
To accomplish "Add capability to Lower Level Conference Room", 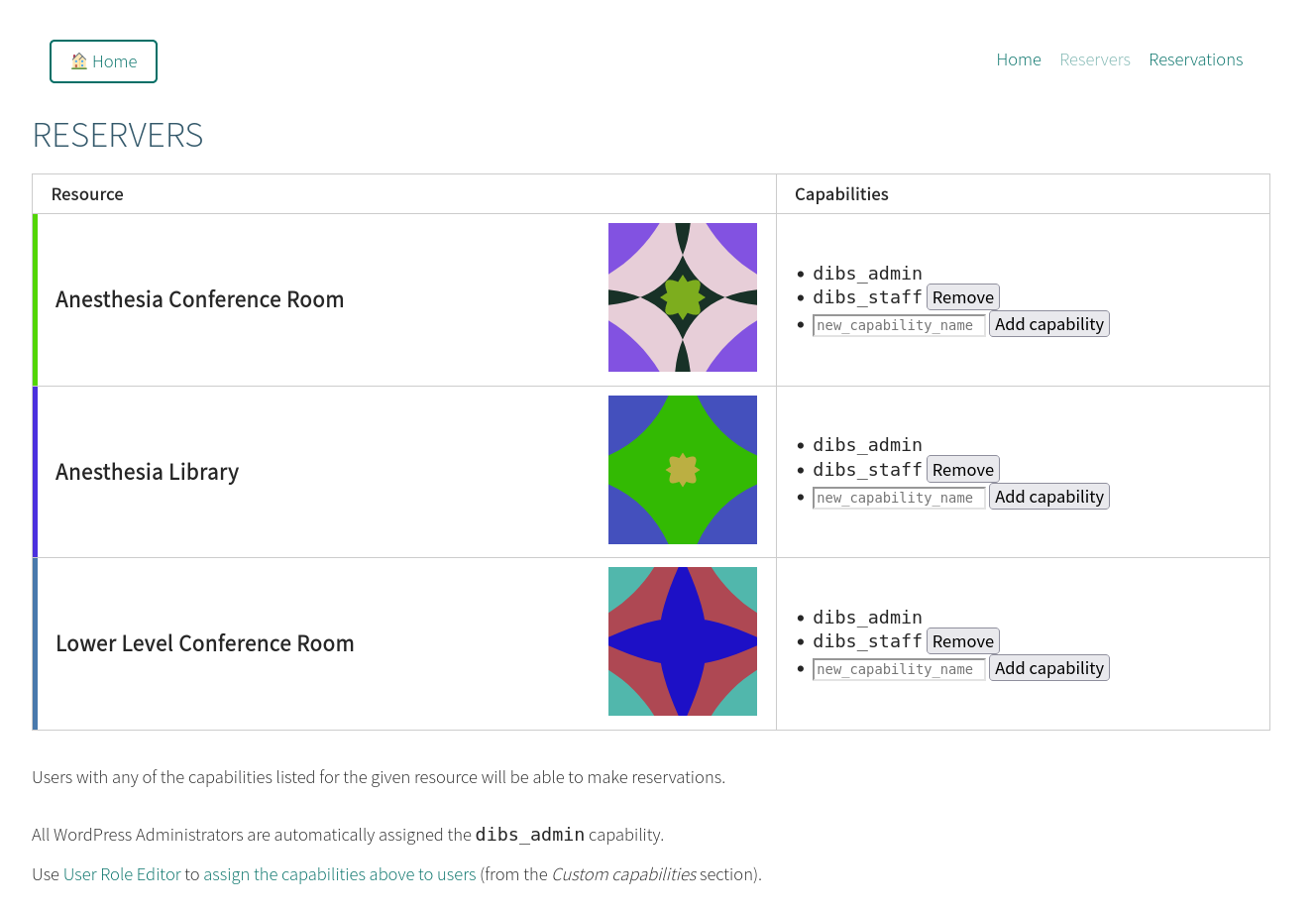I will 1049,668.
